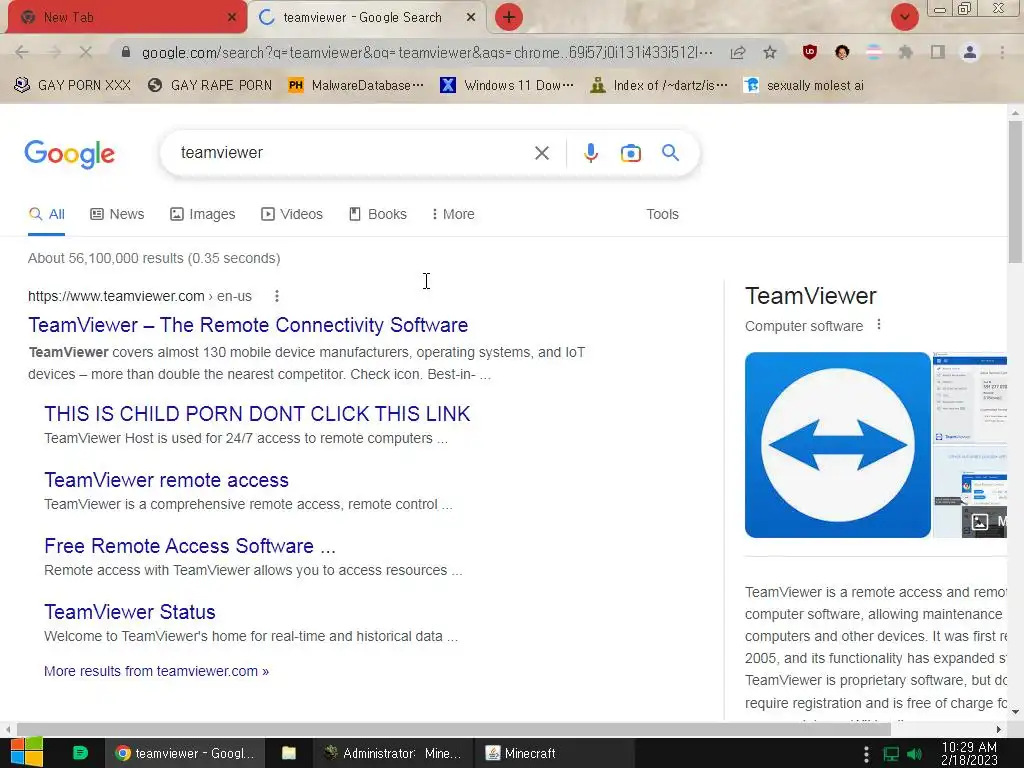
Task: Switch to Images results
Action: [x=202, y=214]
